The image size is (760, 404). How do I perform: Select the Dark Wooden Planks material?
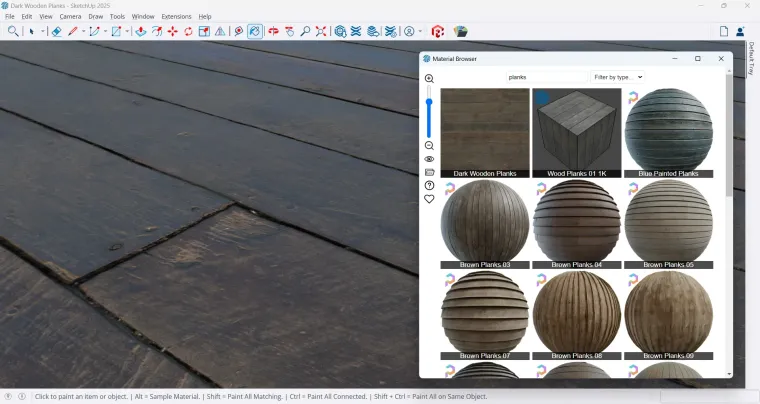coord(485,132)
